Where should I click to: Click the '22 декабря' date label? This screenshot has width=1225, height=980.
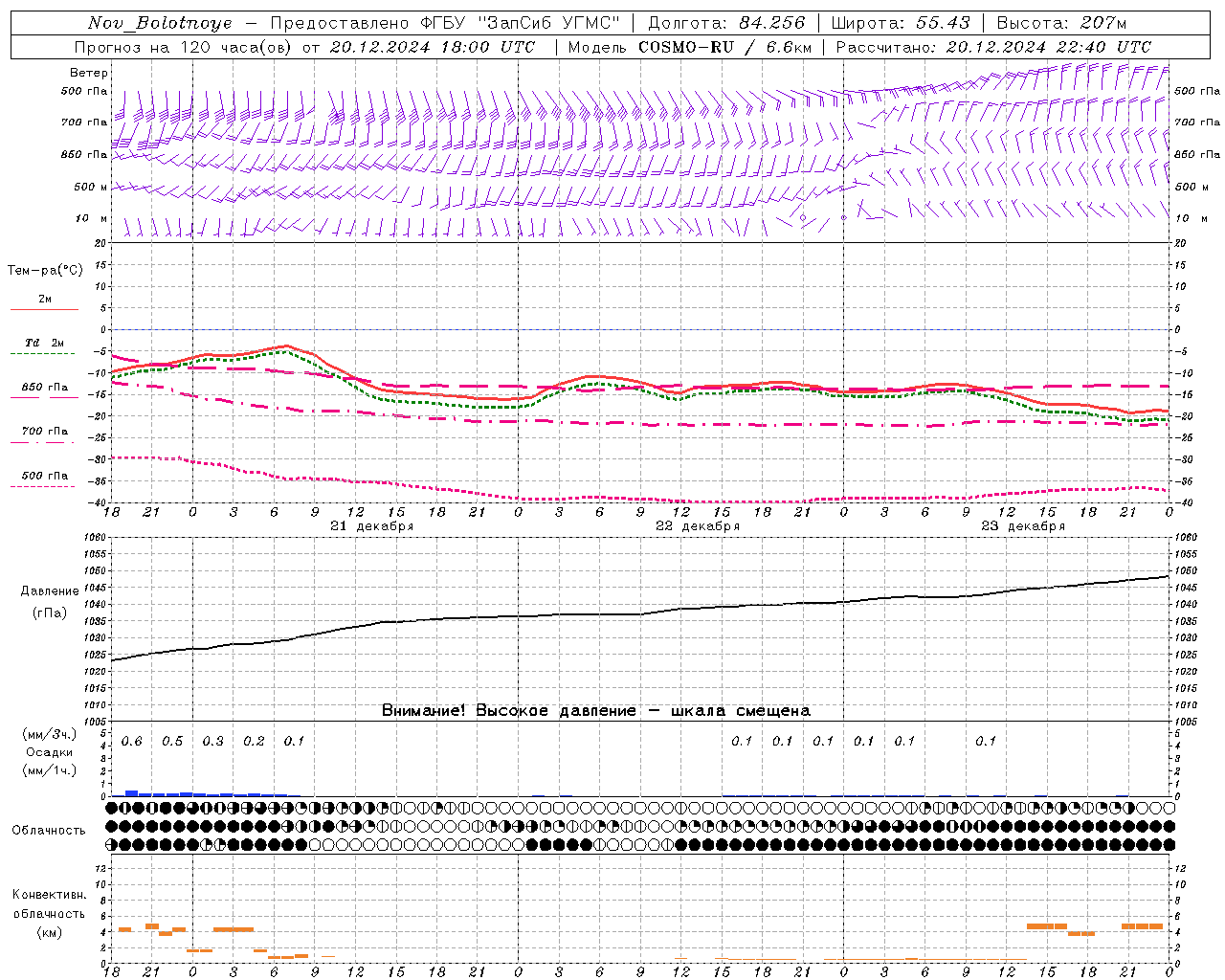pos(698,526)
